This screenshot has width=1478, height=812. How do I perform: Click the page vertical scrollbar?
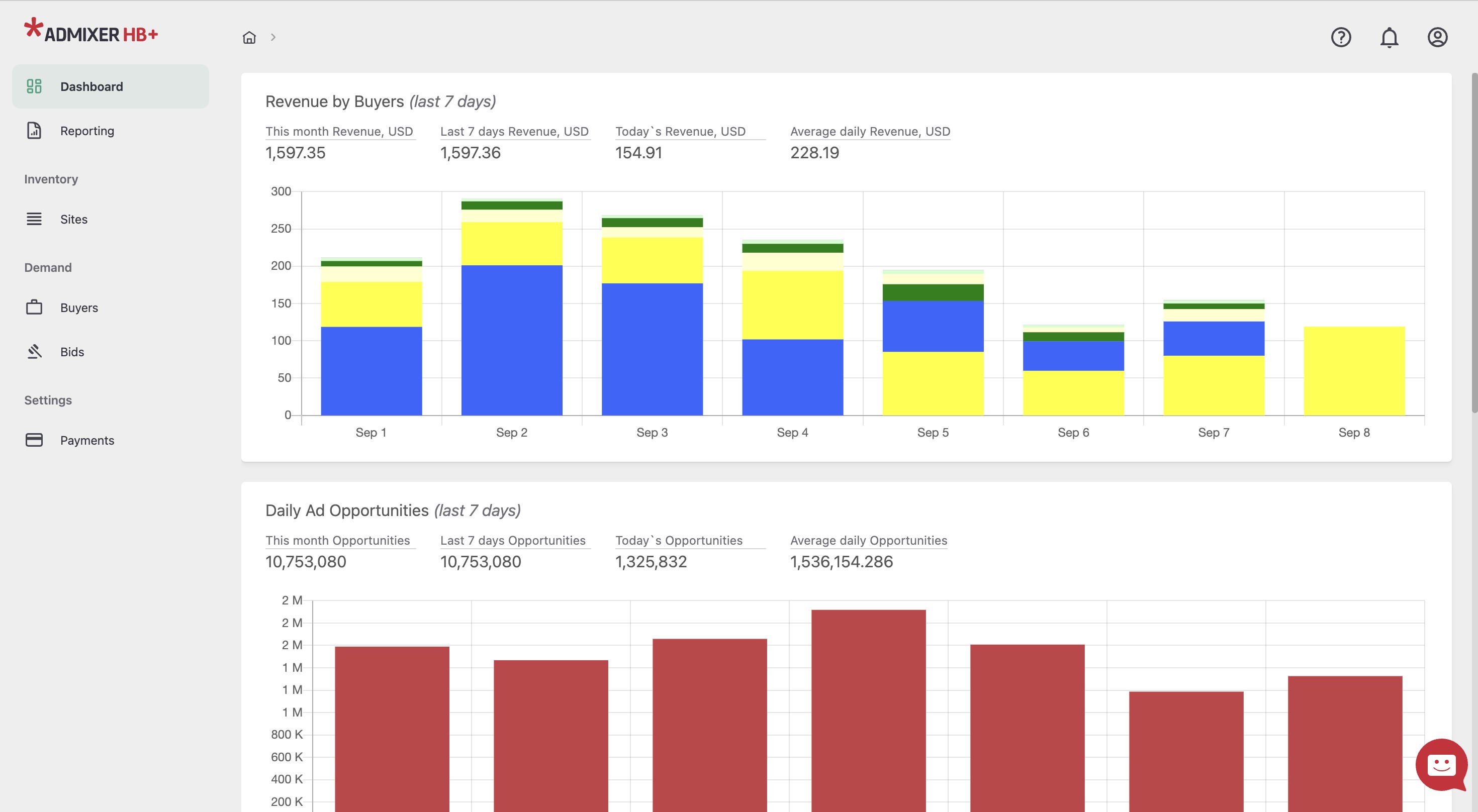click(x=1474, y=243)
